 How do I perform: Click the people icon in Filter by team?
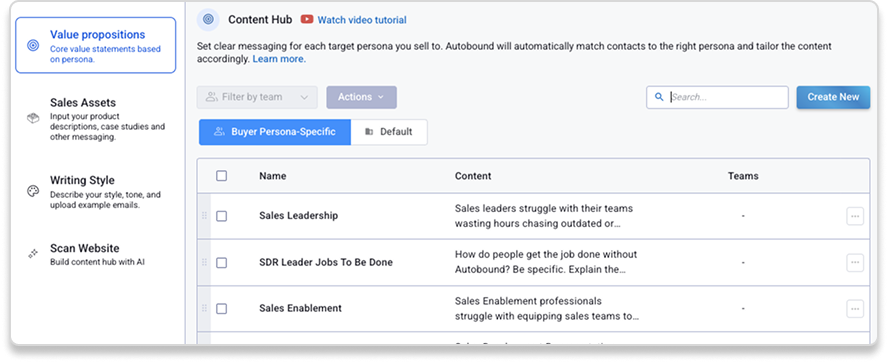212,97
